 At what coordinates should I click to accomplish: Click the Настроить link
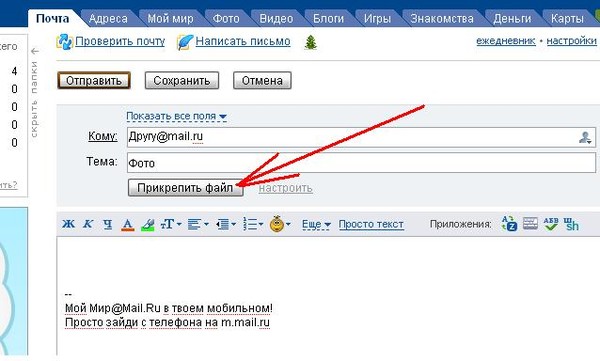click(x=285, y=188)
